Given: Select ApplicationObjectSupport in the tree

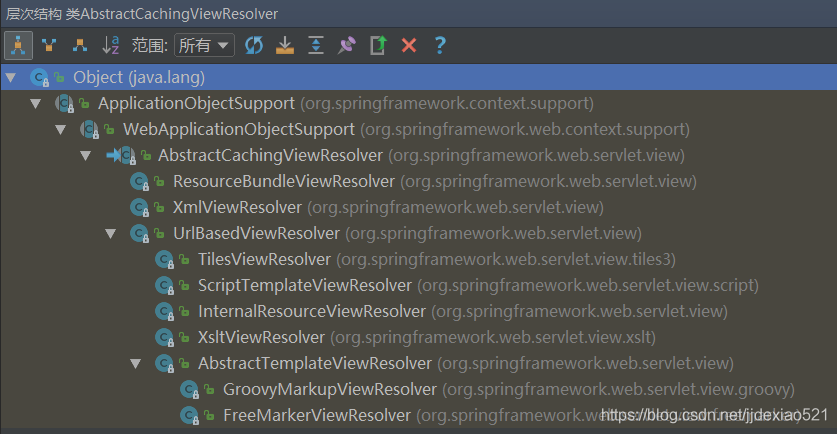Looking at the screenshot, I should (x=196, y=104).
